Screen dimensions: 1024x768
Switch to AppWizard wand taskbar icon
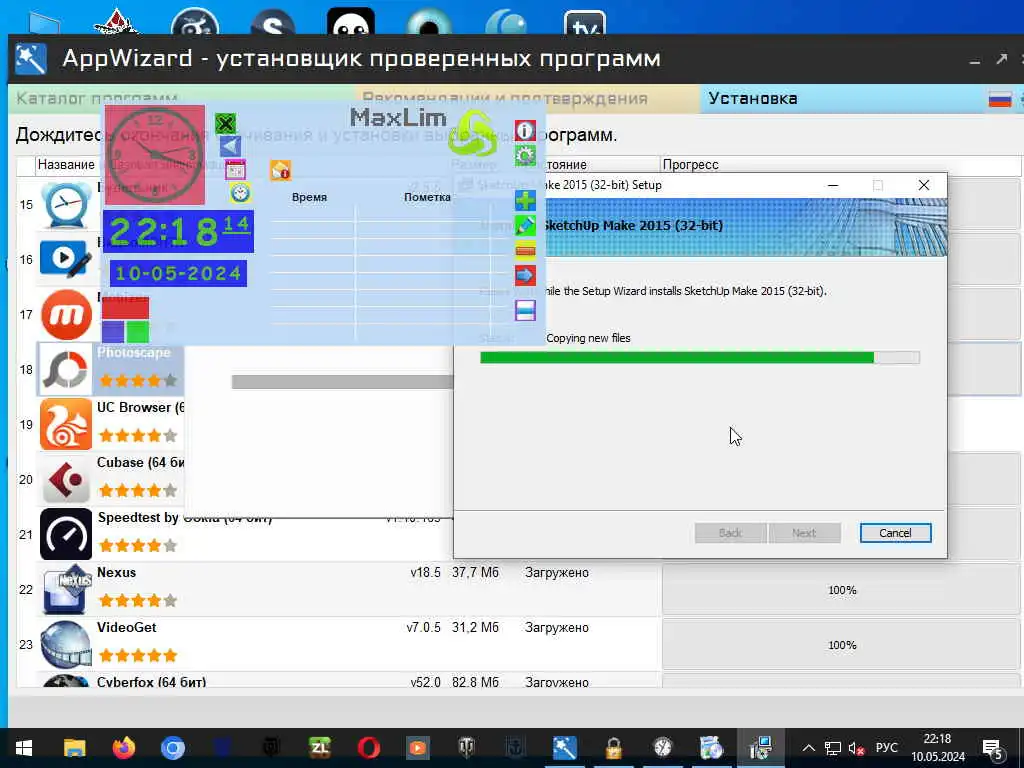(x=564, y=748)
